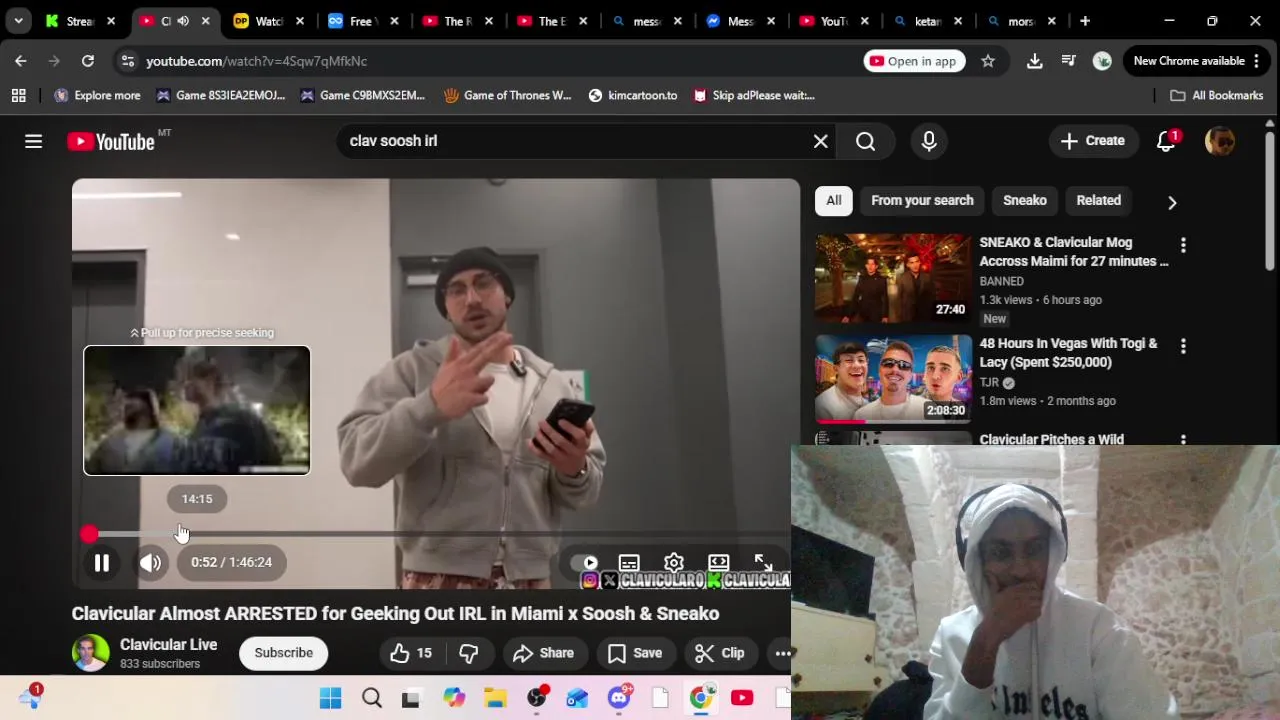This screenshot has width=1280, height=720.
Task: View site information icon in address bar
Action: pyautogui.click(x=127, y=61)
